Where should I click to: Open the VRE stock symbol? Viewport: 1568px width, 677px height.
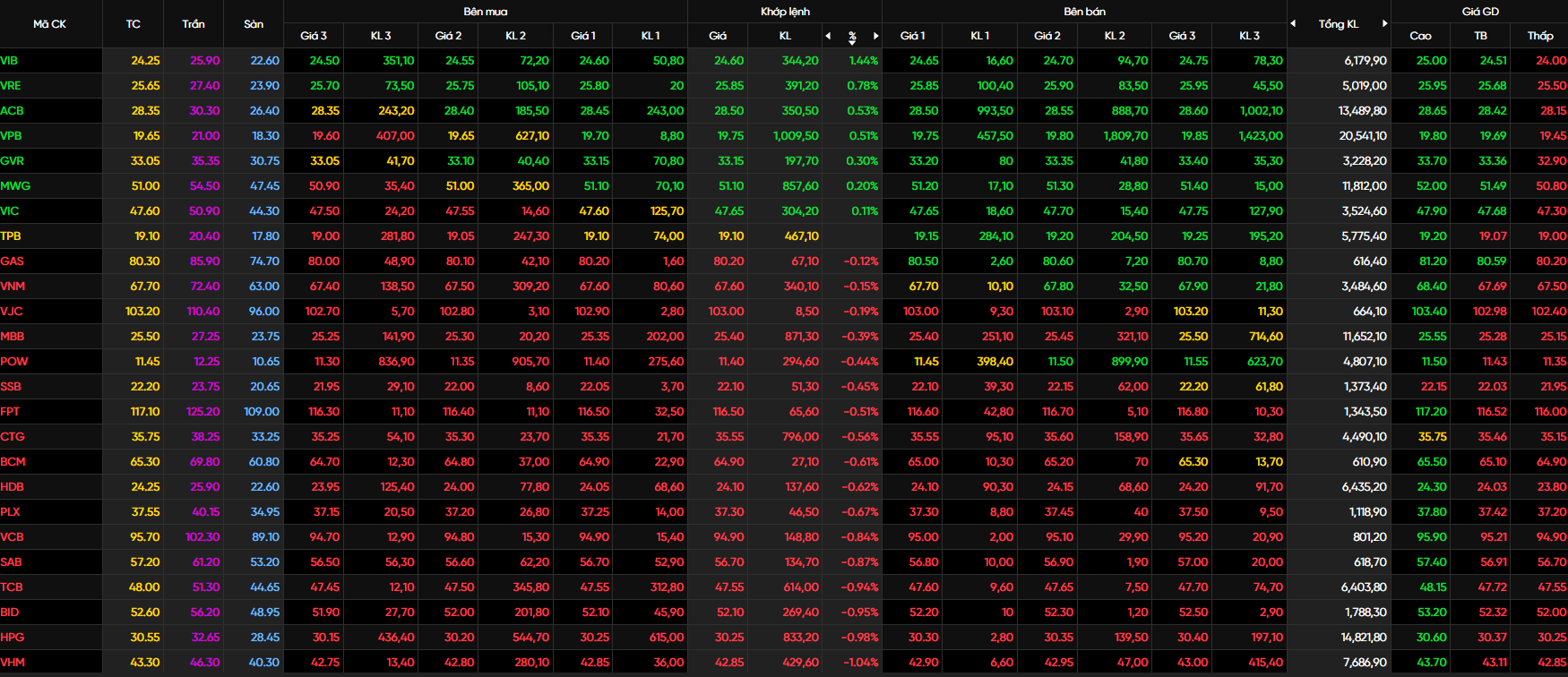coord(11,86)
